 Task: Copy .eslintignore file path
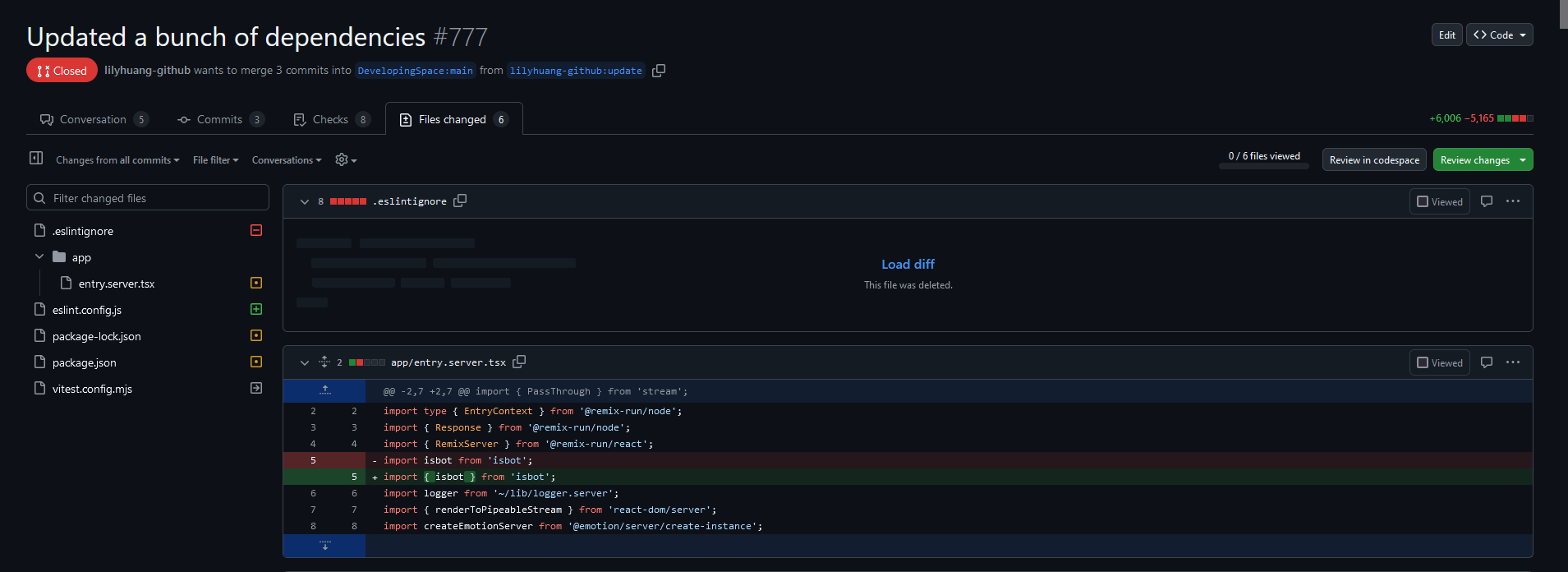pyautogui.click(x=460, y=201)
